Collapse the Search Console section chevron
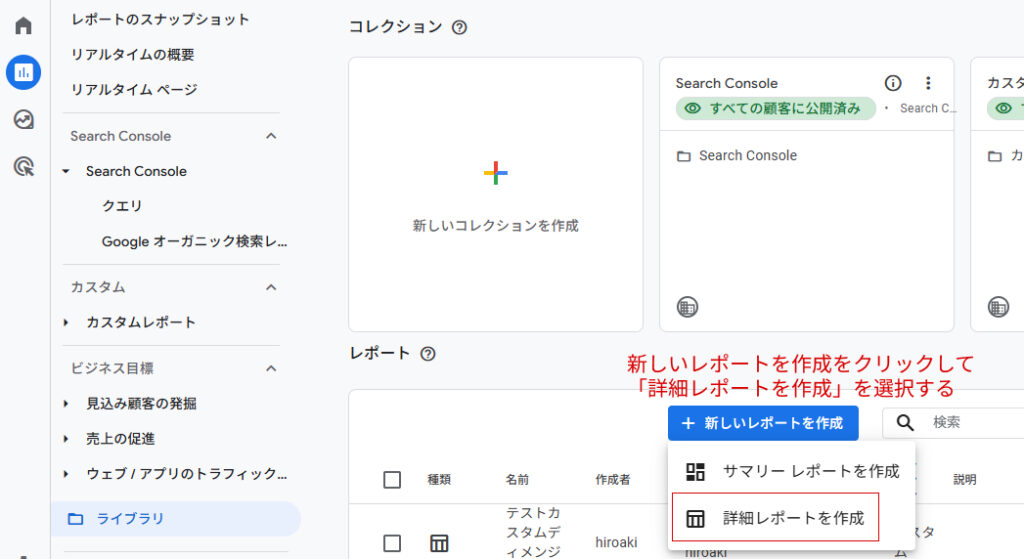The image size is (1024, 559). pyautogui.click(x=270, y=136)
